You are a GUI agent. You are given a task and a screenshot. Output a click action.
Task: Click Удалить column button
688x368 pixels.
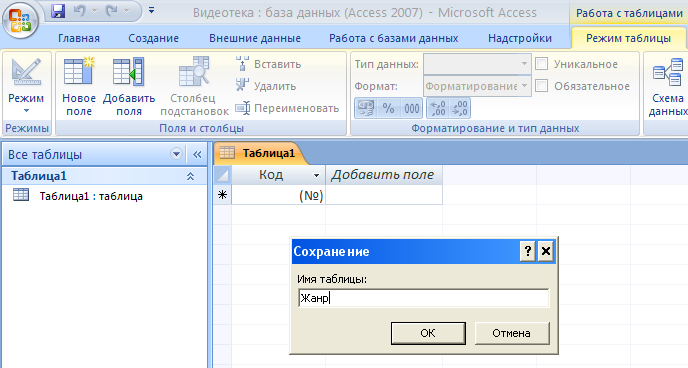[x=266, y=86]
